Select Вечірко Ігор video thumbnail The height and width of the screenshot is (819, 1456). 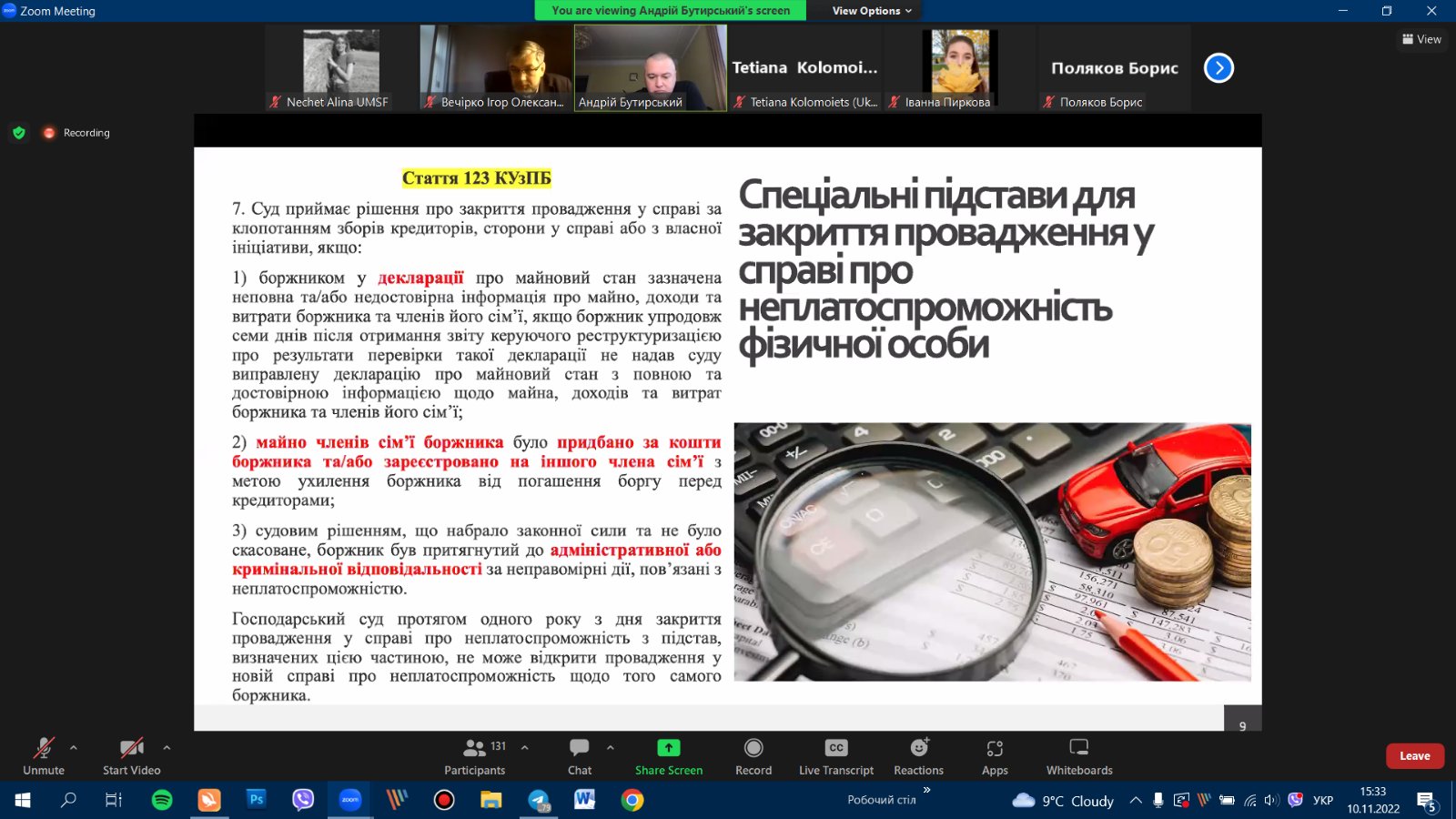pyautogui.click(x=496, y=68)
